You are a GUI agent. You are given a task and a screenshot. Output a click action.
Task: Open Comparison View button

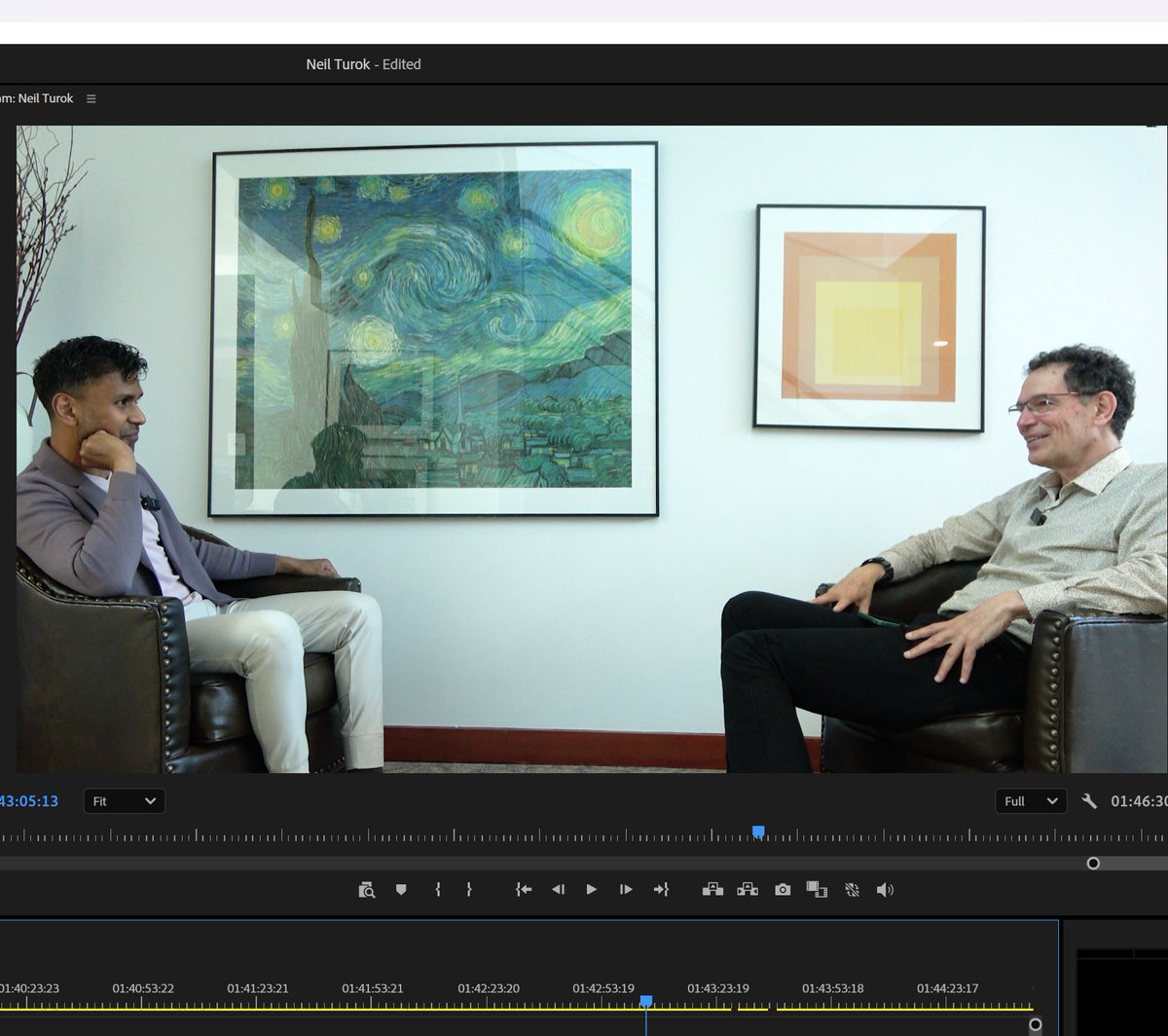tap(817, 889)
